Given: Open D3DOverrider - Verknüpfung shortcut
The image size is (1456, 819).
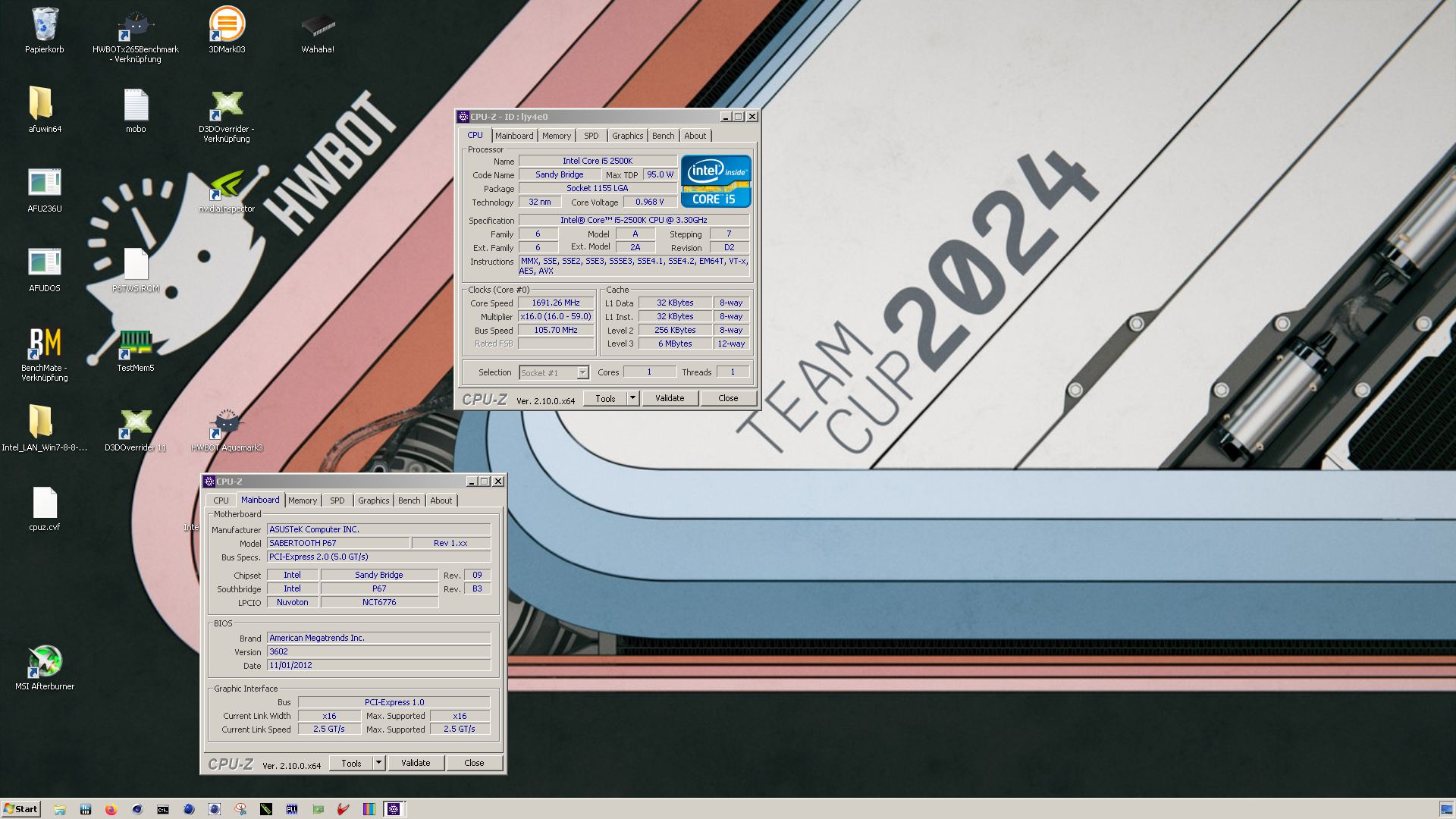Looking at the screenshot, I should pyautogui.click(x=227, y=115).
